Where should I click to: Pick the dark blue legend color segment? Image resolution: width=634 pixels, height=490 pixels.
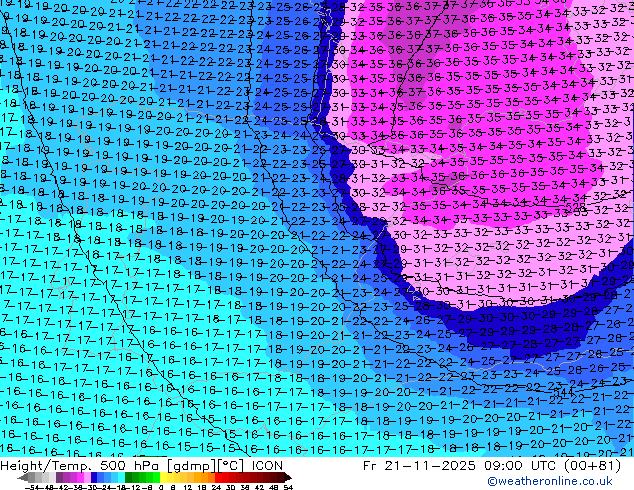tap(94, 477)
